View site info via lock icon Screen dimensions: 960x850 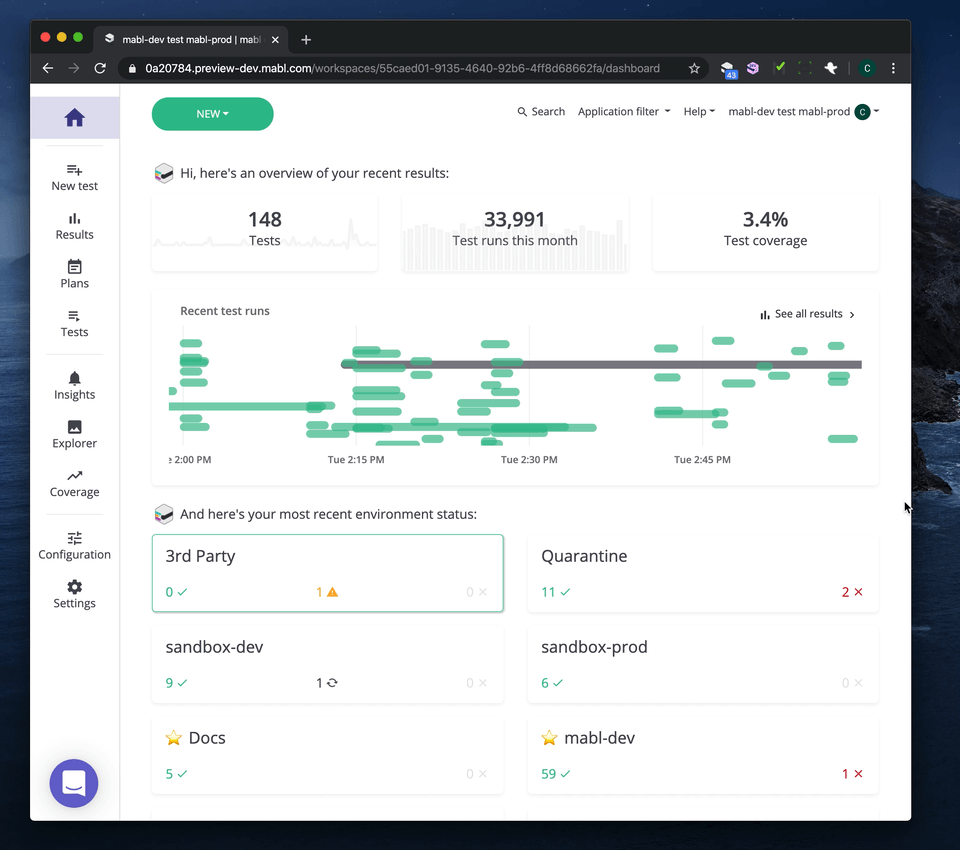coord(132,69)
